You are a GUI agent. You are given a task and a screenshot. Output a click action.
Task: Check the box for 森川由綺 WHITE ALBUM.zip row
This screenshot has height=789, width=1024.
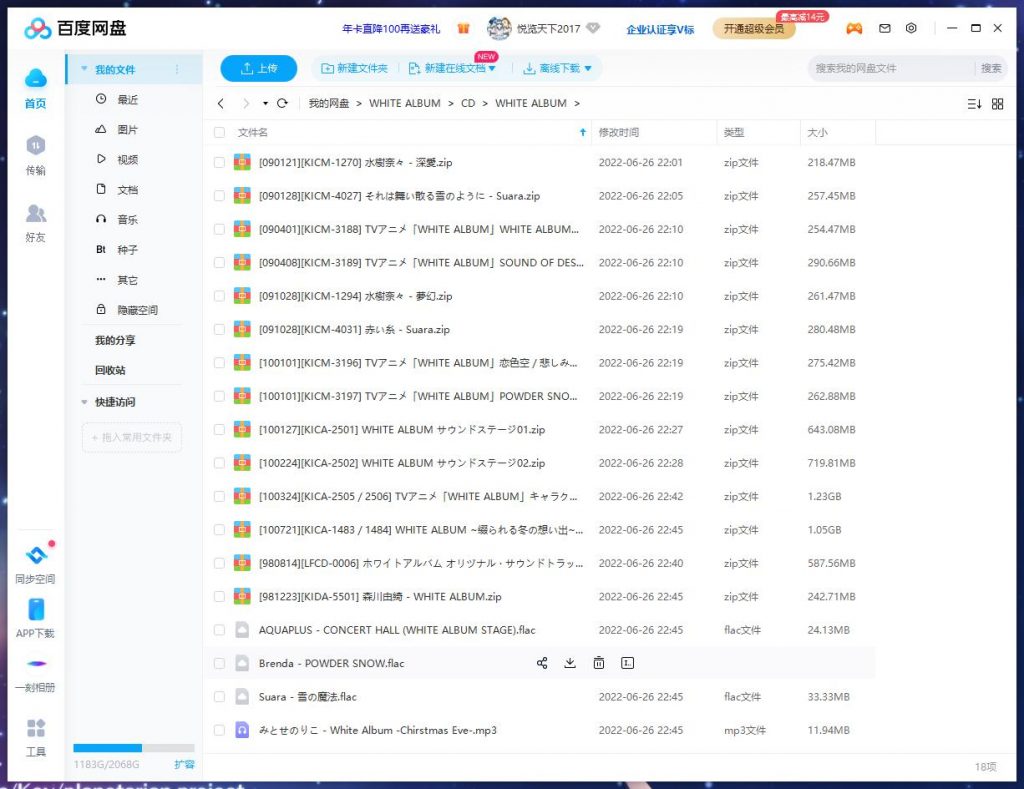(x=219, y=596)
